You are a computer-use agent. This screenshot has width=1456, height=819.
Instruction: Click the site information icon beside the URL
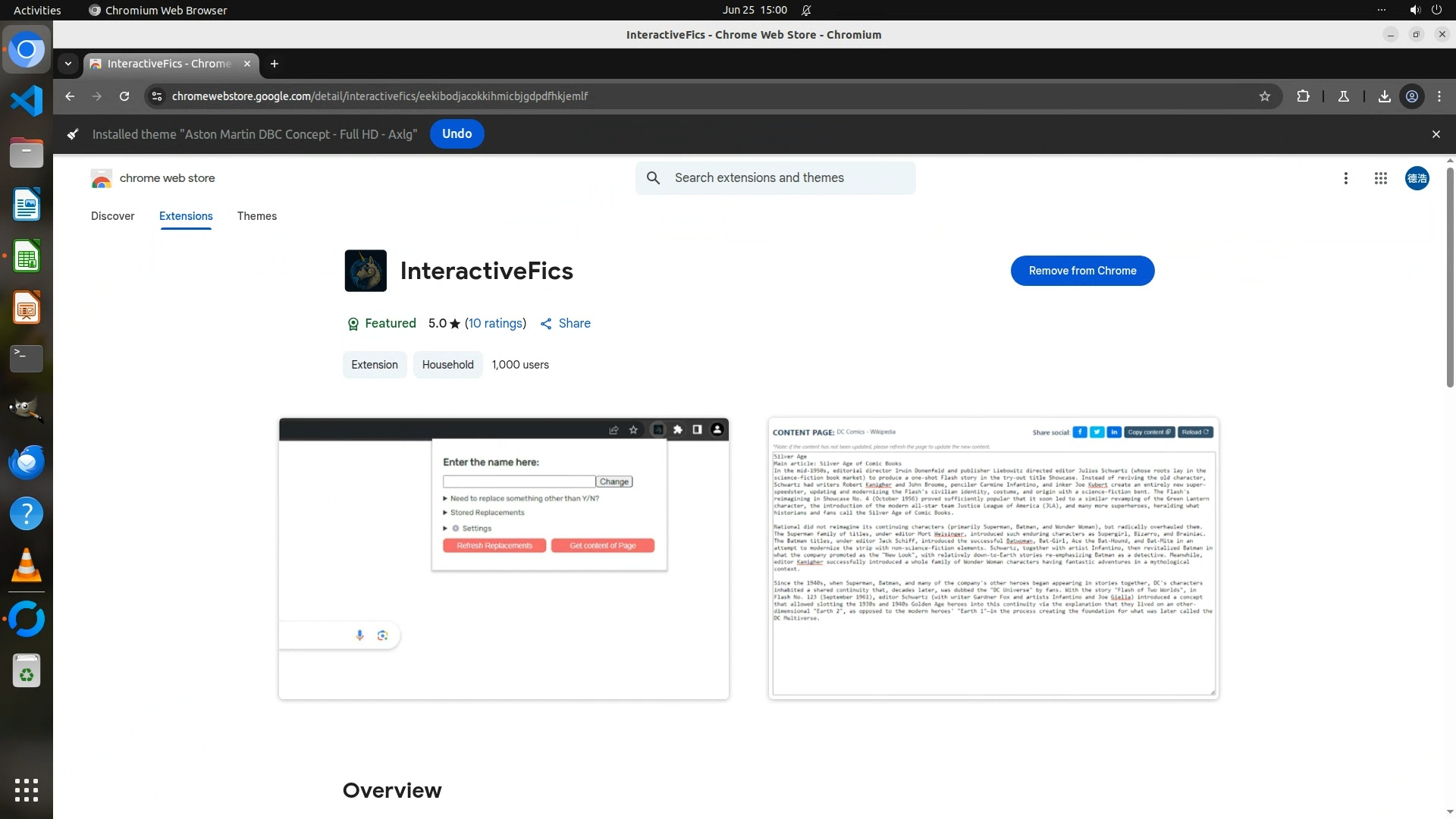pos(157,96)
